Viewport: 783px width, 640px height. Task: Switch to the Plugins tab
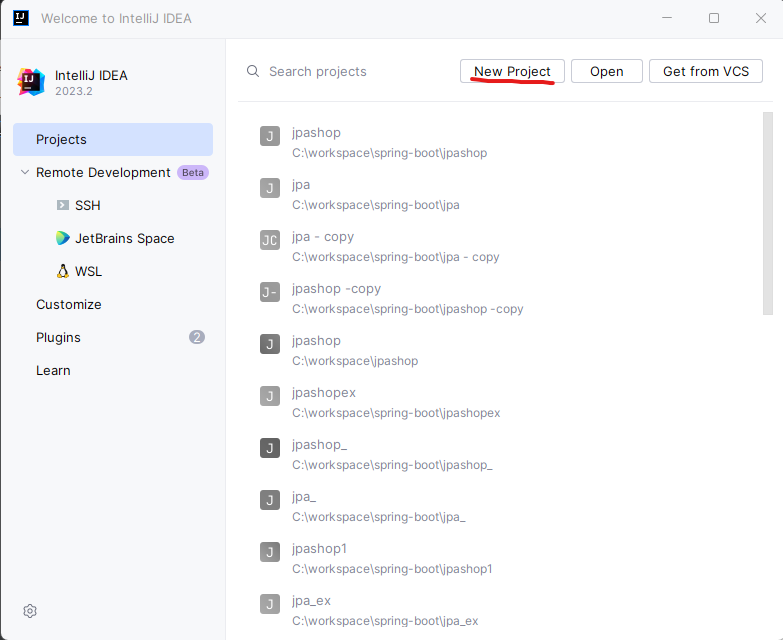pos(58,337)
